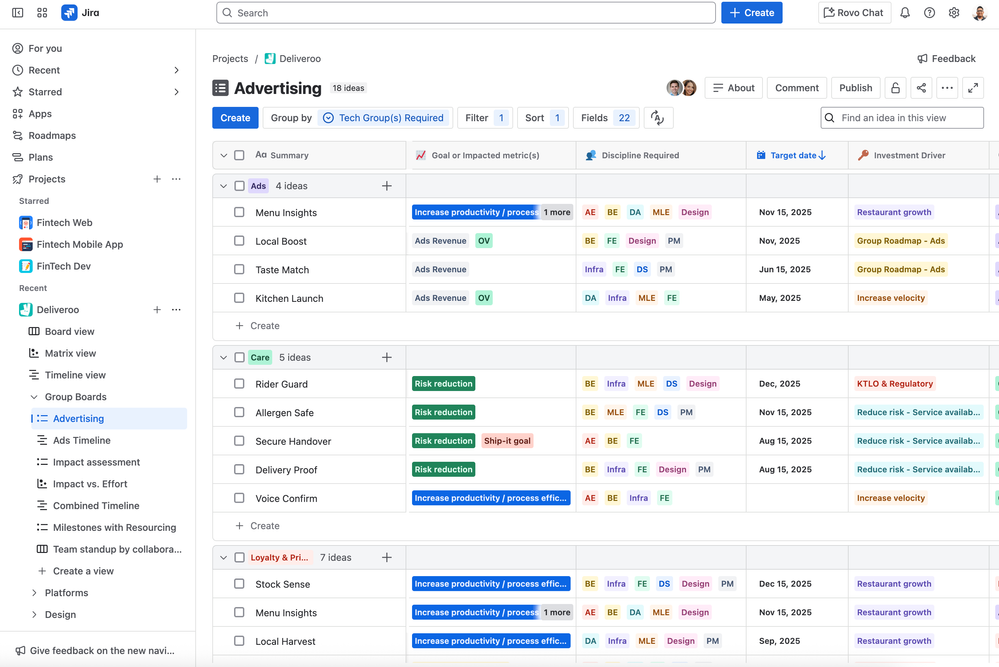Expand the Platforms folder

click(x=34, y=593)
